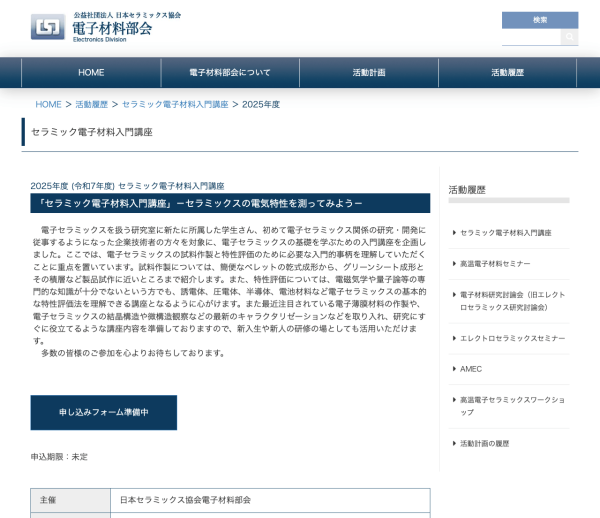This screenshot has width=600, height=518.
Task: Click arrow icon beside エレクトロセラミックスセミナー
Action: point(454,338)
